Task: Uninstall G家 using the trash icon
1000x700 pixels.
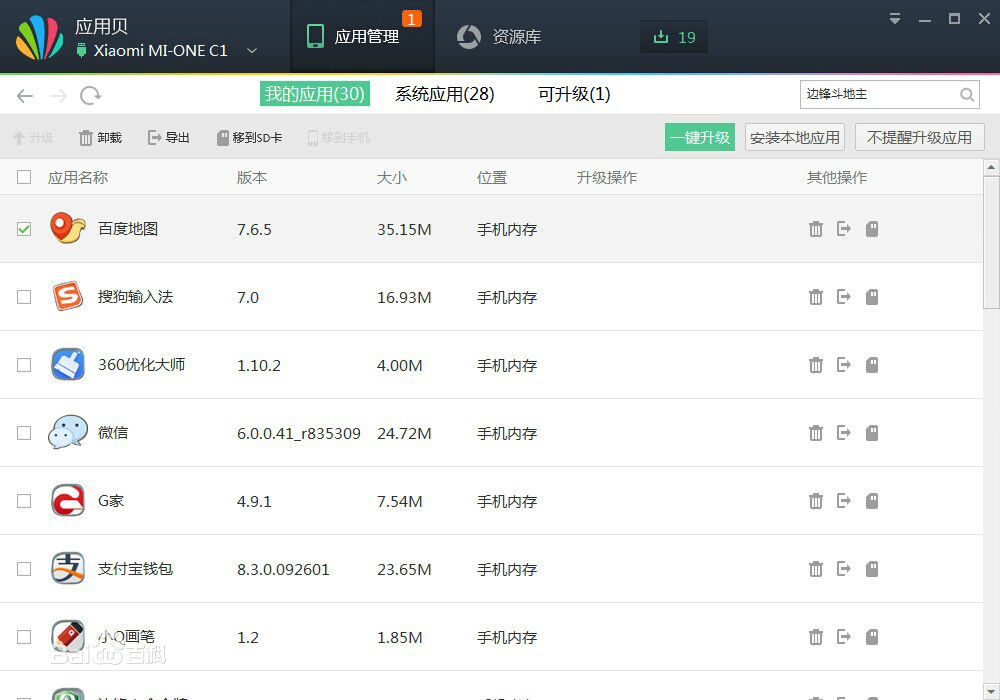Action: click(x=816, y=502)
